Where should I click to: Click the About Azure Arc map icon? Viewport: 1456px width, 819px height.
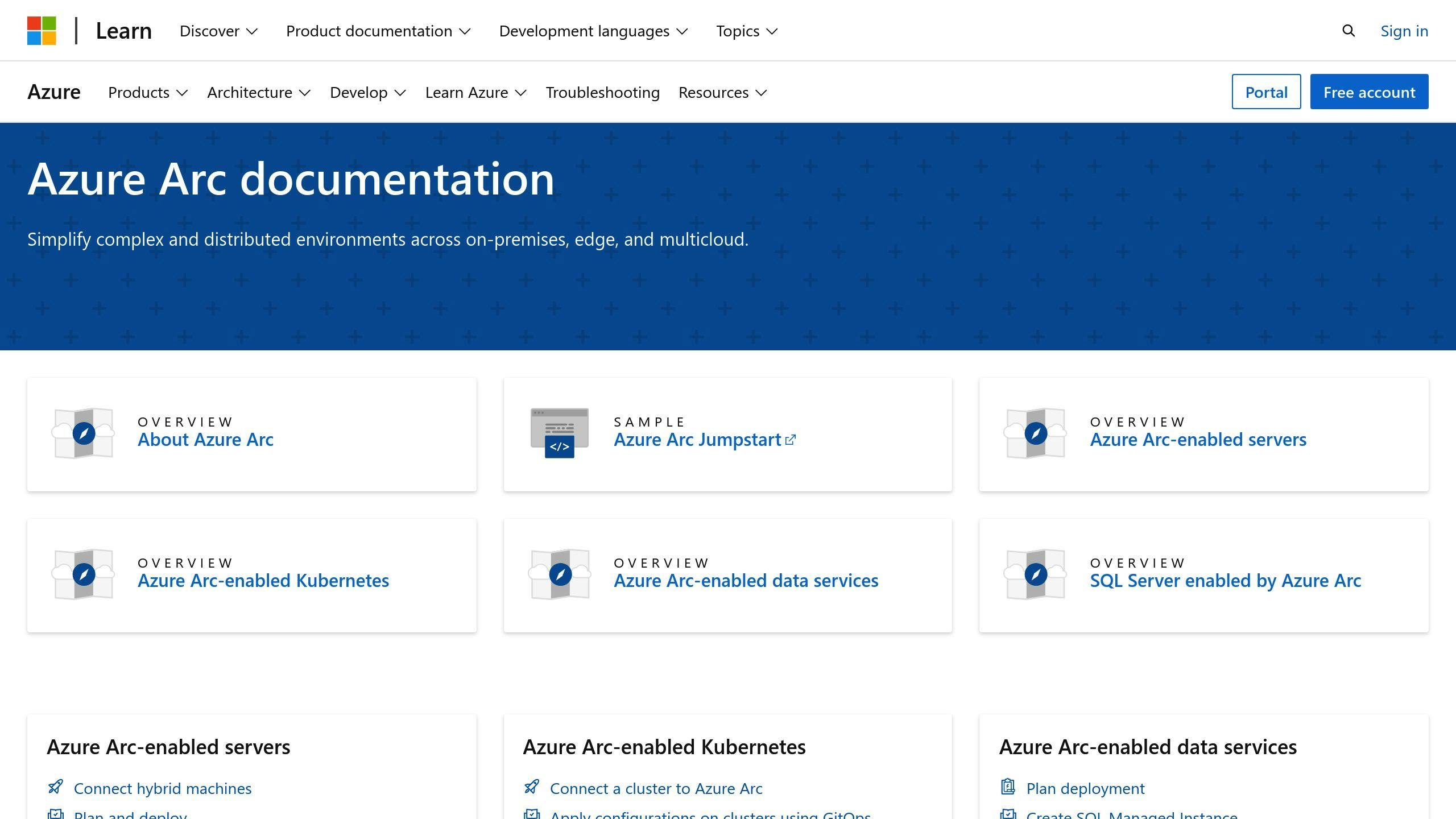[84, 433]
